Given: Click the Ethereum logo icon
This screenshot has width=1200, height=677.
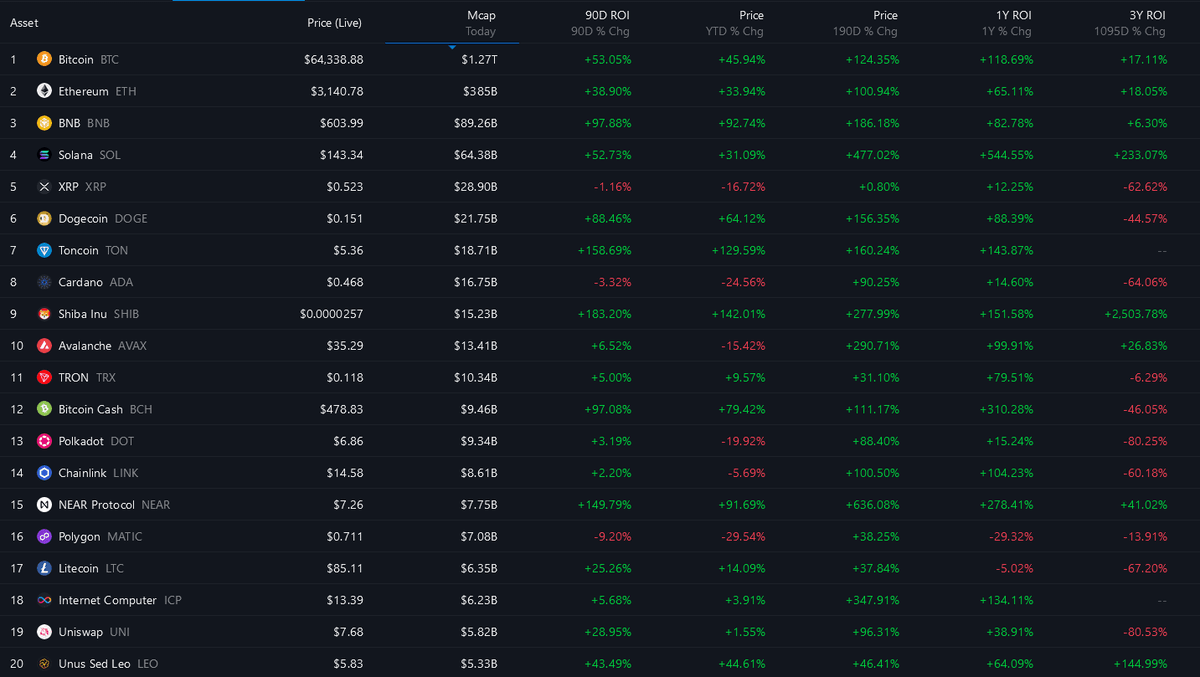Looking at the screenshot, I should click(x=44, y=91).
